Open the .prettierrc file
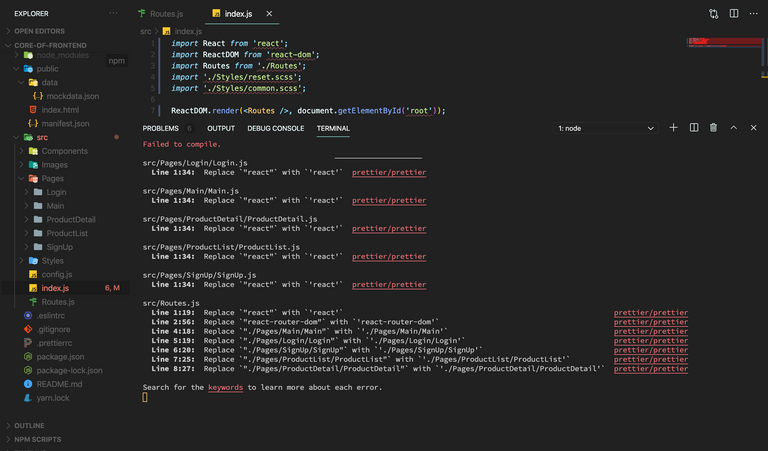 pyautogui.click(x=54, y=343)
